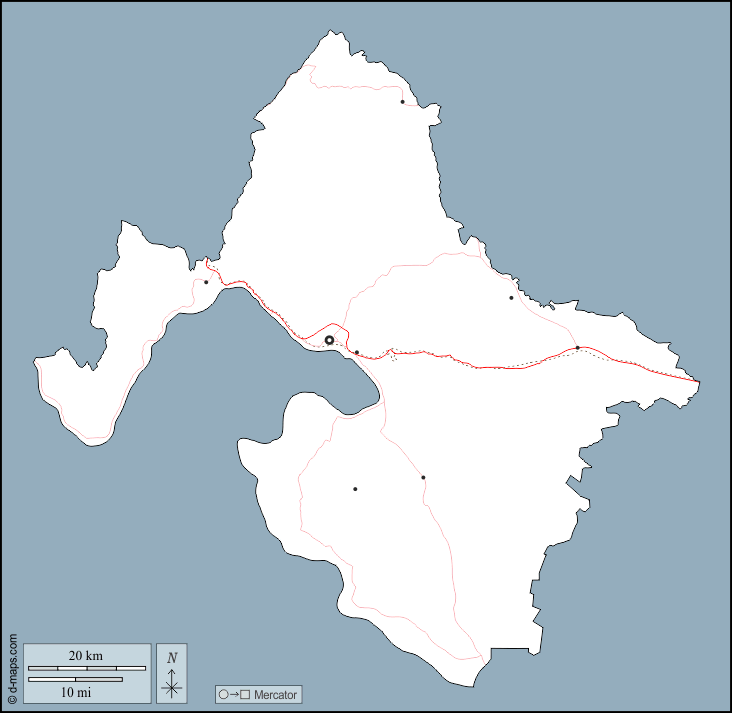Click the city dot on the western isthmus
732x713 pixels.
[206, 282]
